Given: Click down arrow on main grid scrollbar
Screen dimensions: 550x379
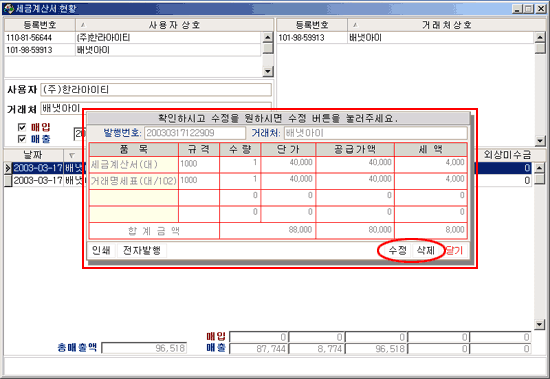Looking at the screenshot, I should click(x=540, y=324).
